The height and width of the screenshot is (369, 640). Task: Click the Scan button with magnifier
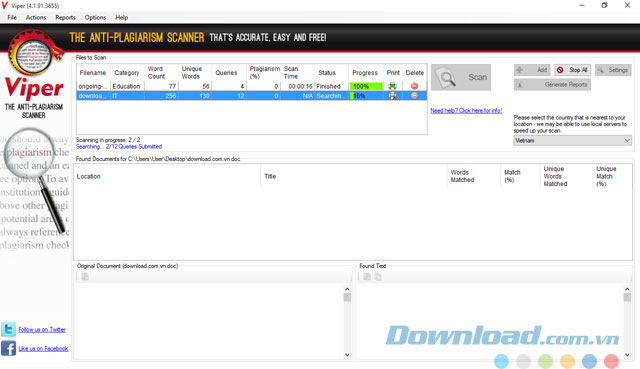pos(461,77)
